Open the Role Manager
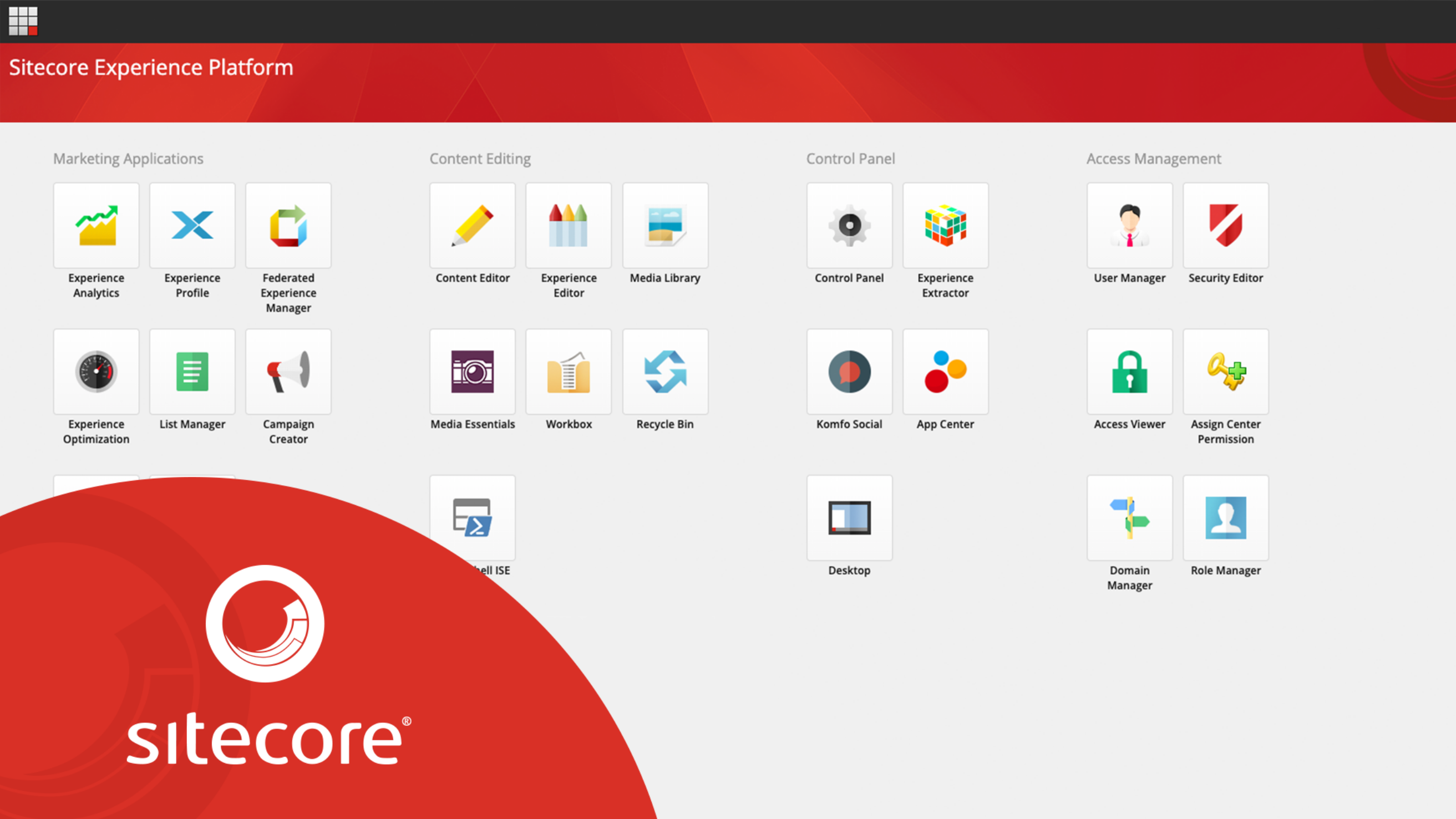This screenshot has height=819, width=1456. click(1226, 518)
